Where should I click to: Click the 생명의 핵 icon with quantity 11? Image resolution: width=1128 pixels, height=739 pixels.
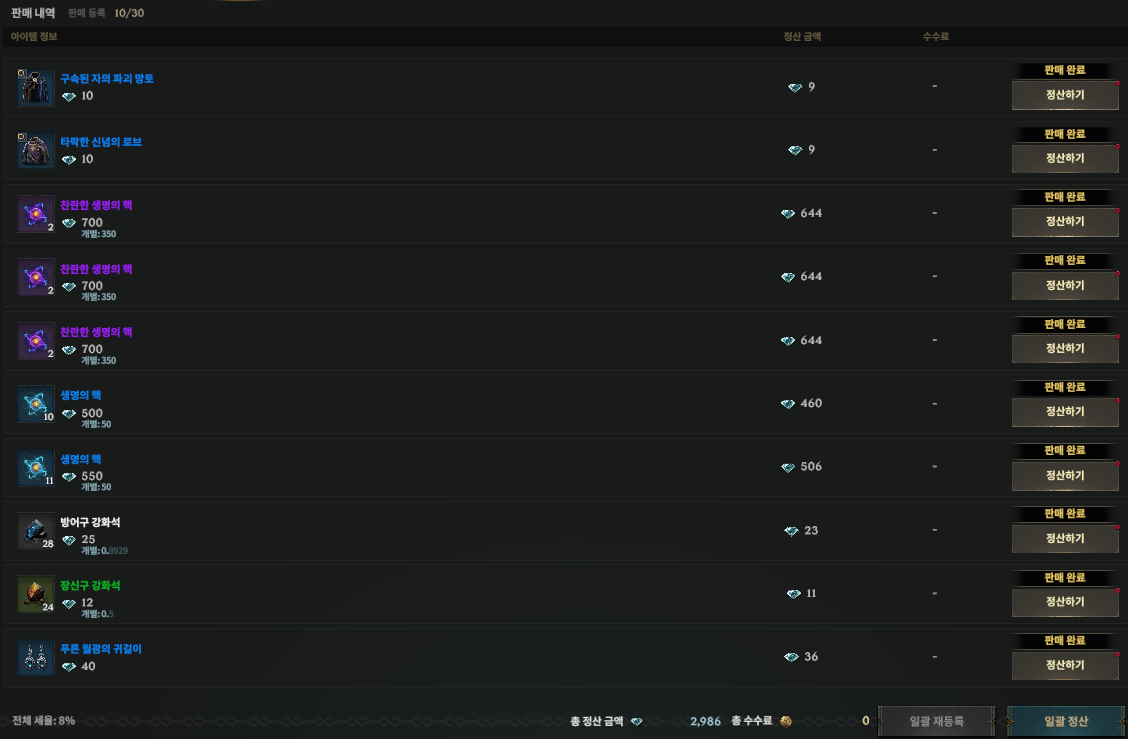tap(36, 468)
